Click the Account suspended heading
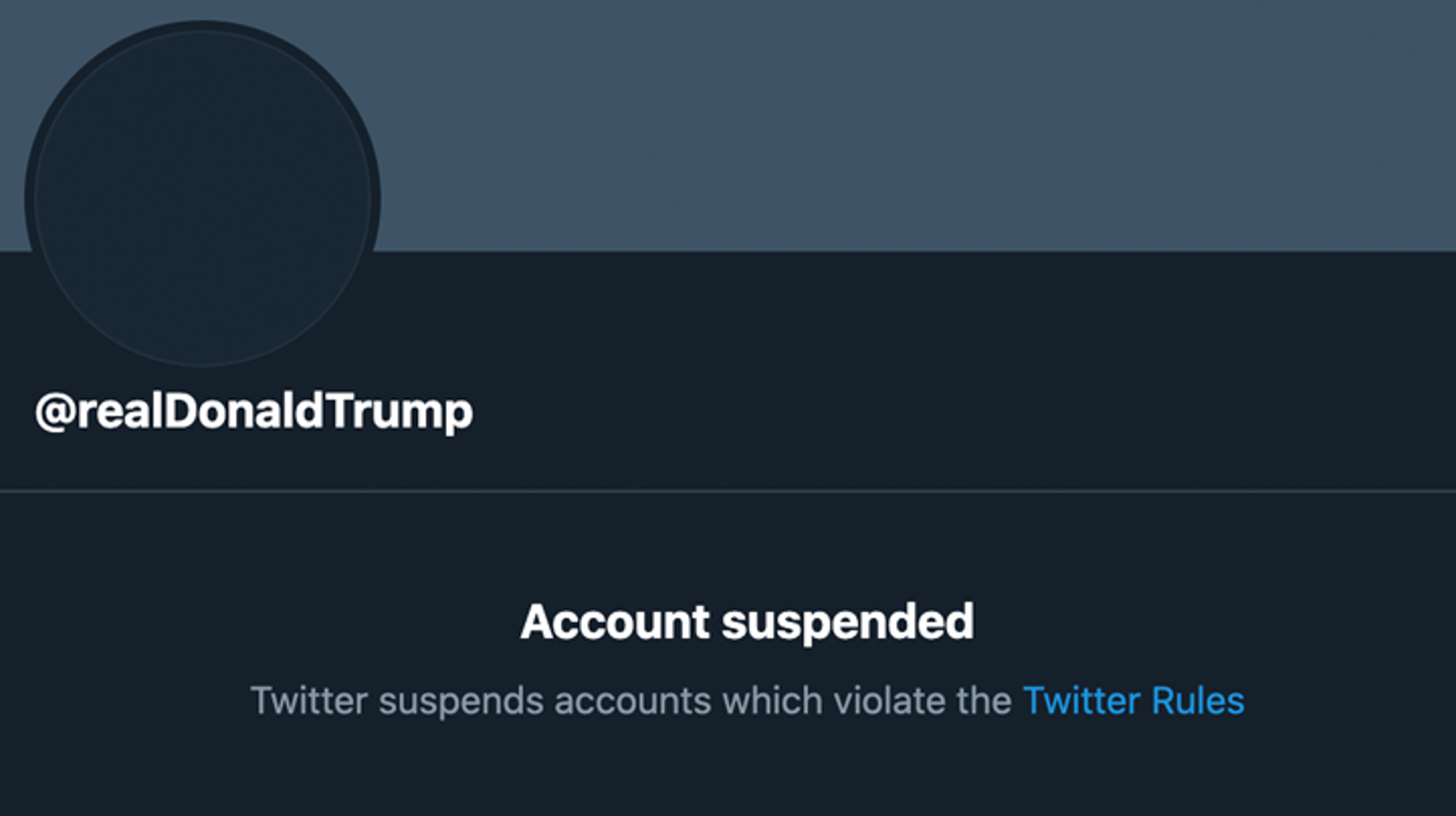This screenshot has height=816, width=1456. [x=747, y=622]
